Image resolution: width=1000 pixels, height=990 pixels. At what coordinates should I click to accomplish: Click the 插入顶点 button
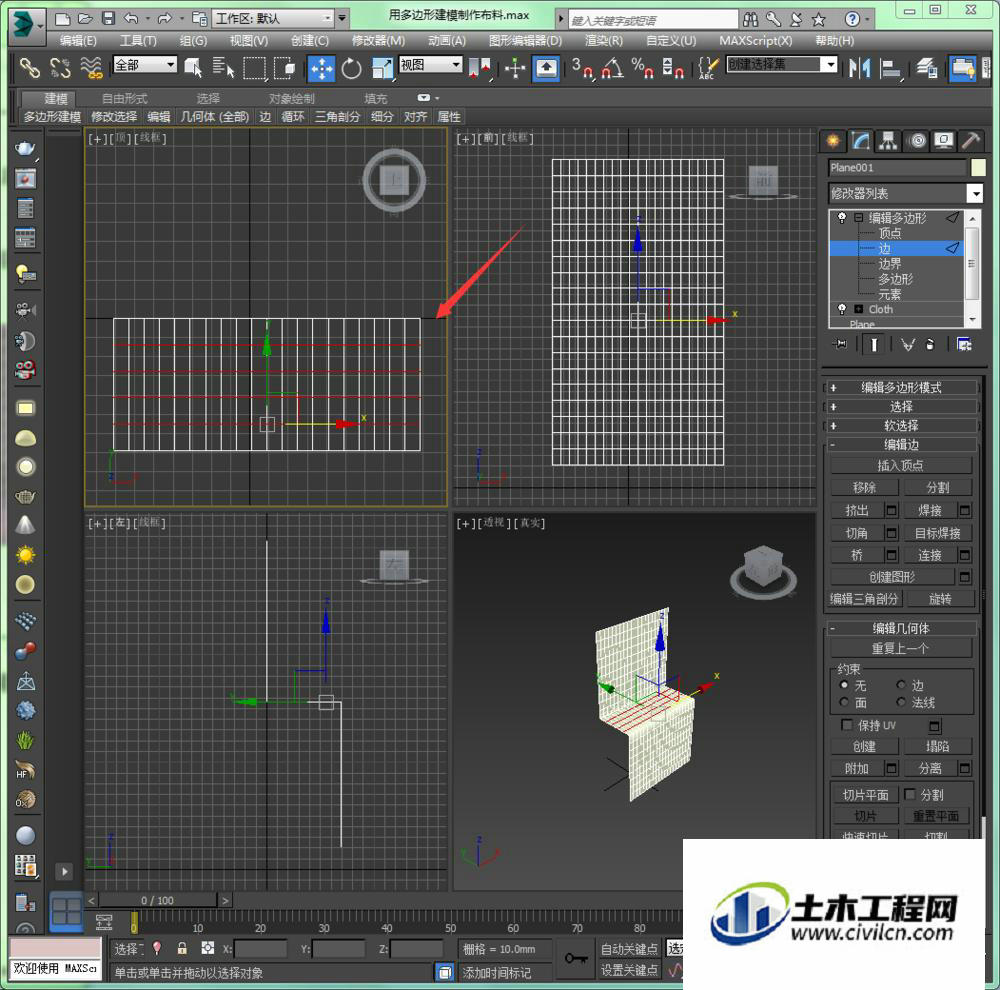[901, 466]
